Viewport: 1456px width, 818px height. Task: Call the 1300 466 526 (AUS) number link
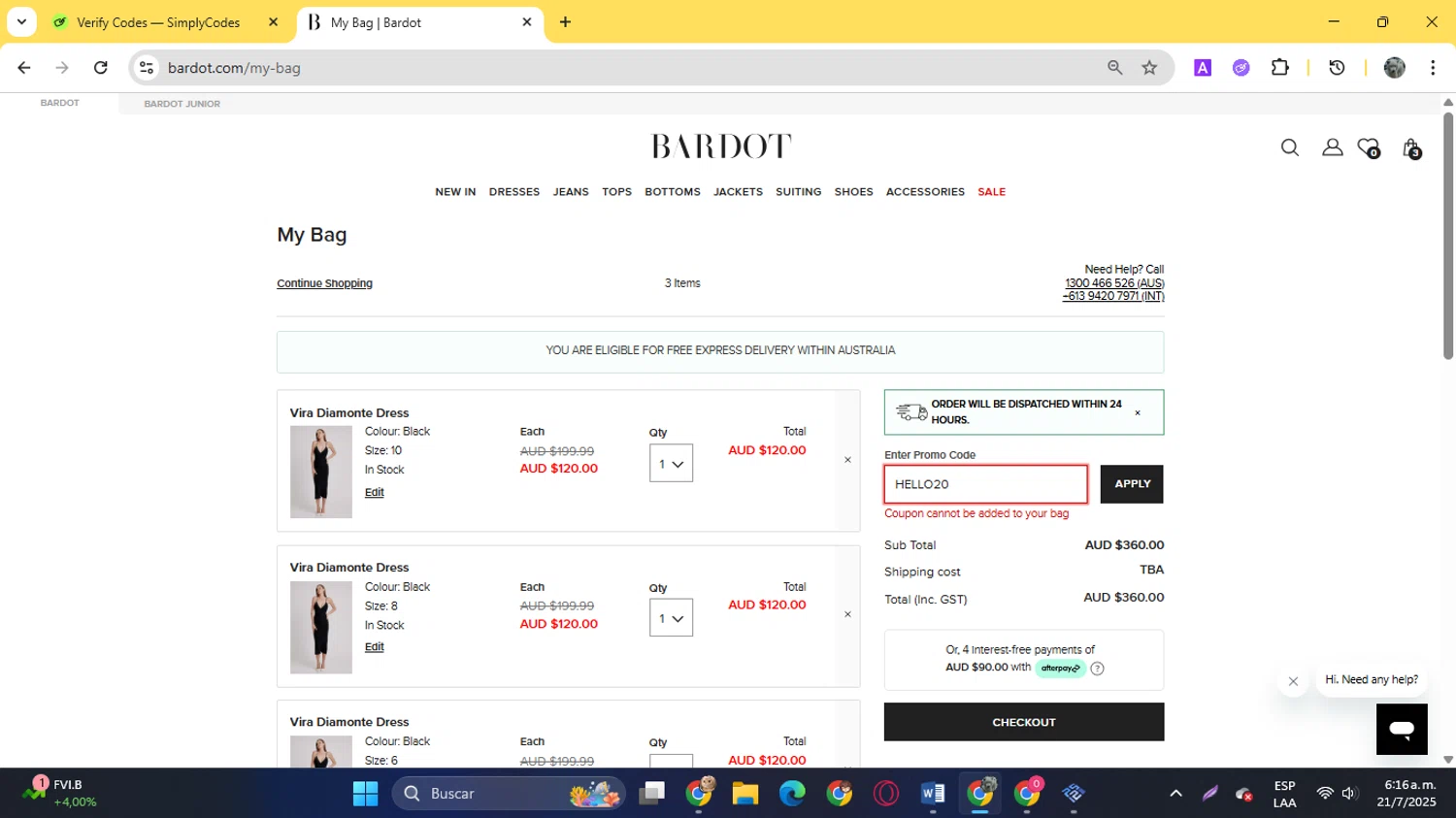coord(1114,283)
